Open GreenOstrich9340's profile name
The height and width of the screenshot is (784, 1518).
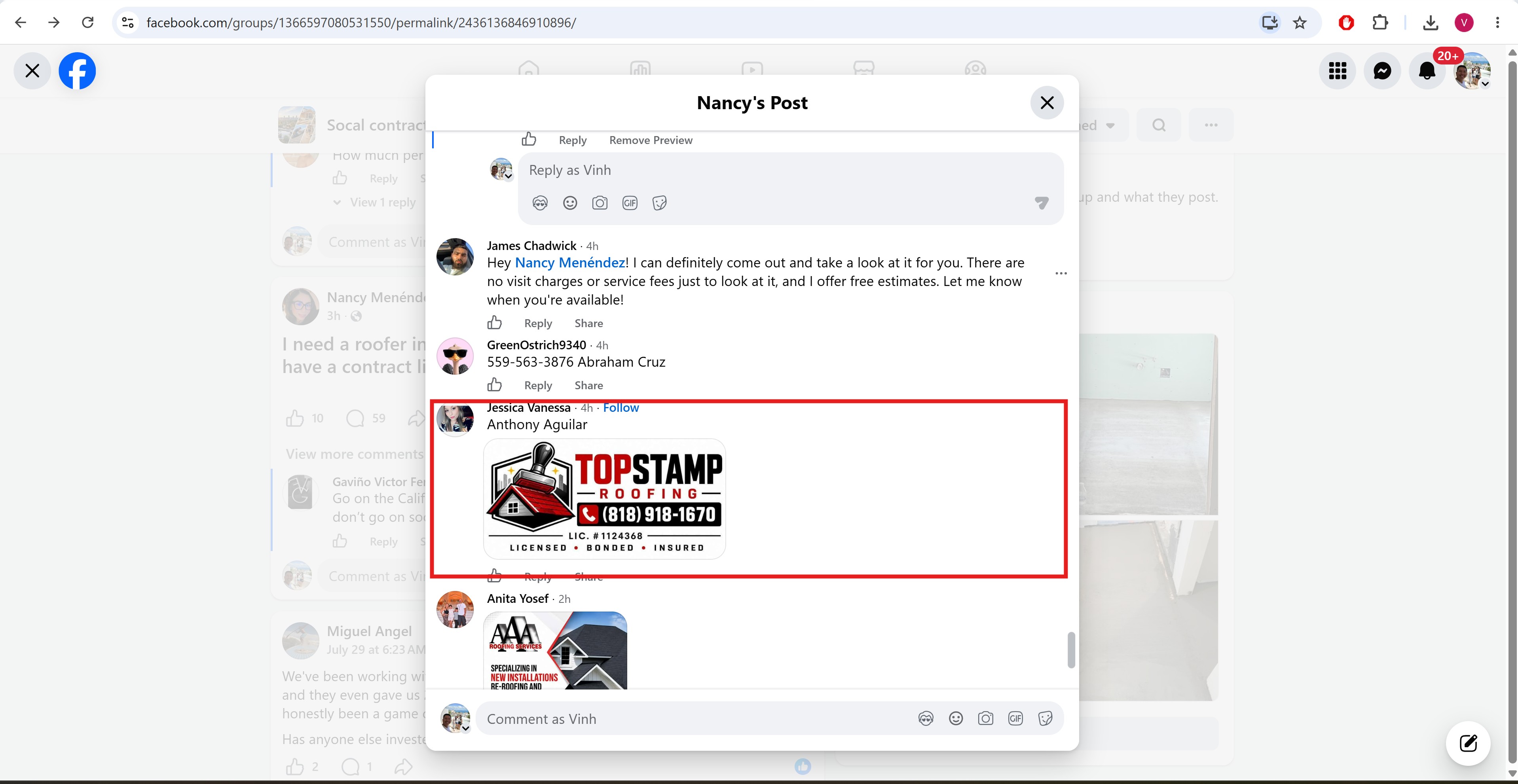[x=536, y=345]
